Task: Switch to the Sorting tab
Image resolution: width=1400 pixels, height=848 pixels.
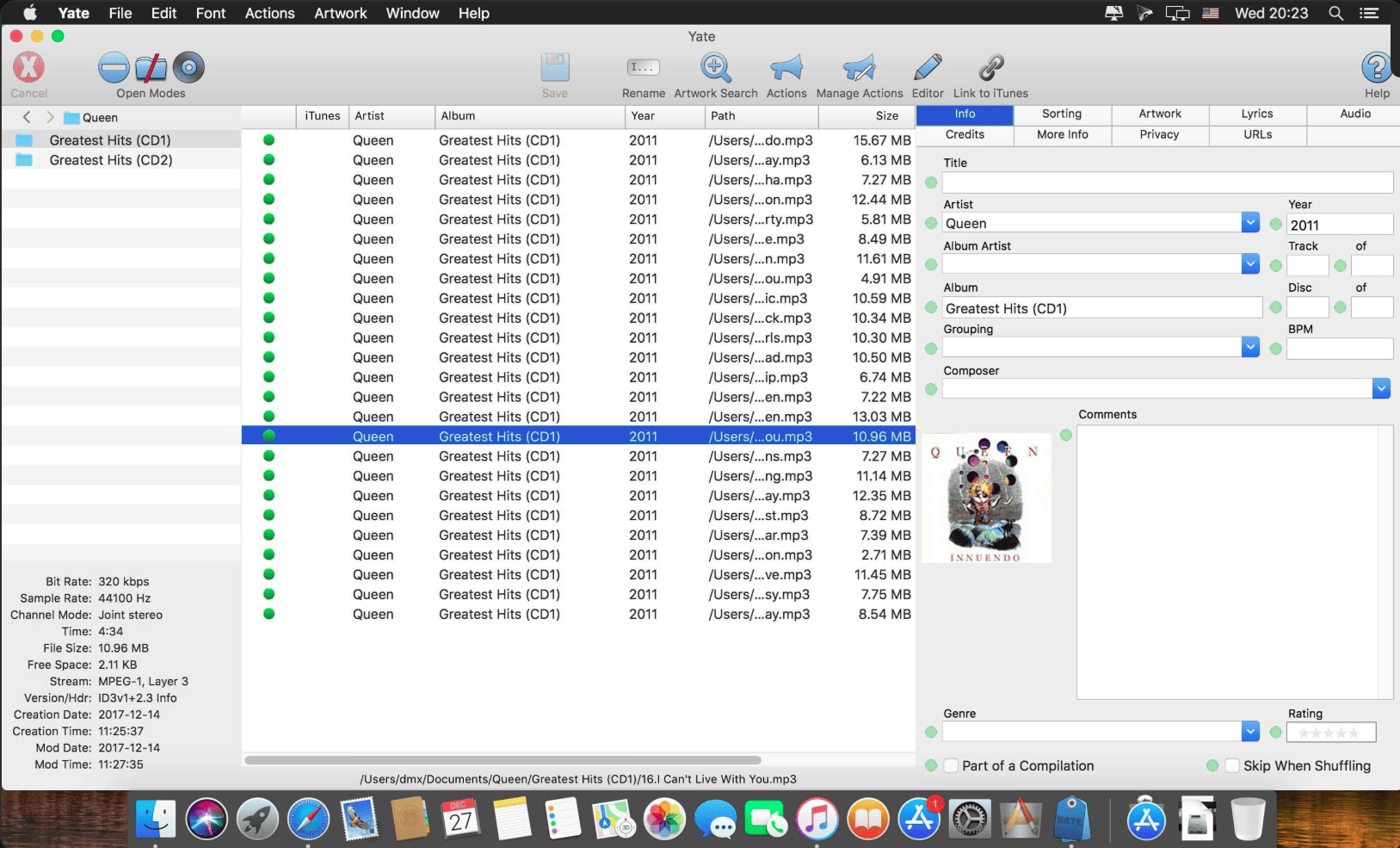Action: click(1062, 114)
